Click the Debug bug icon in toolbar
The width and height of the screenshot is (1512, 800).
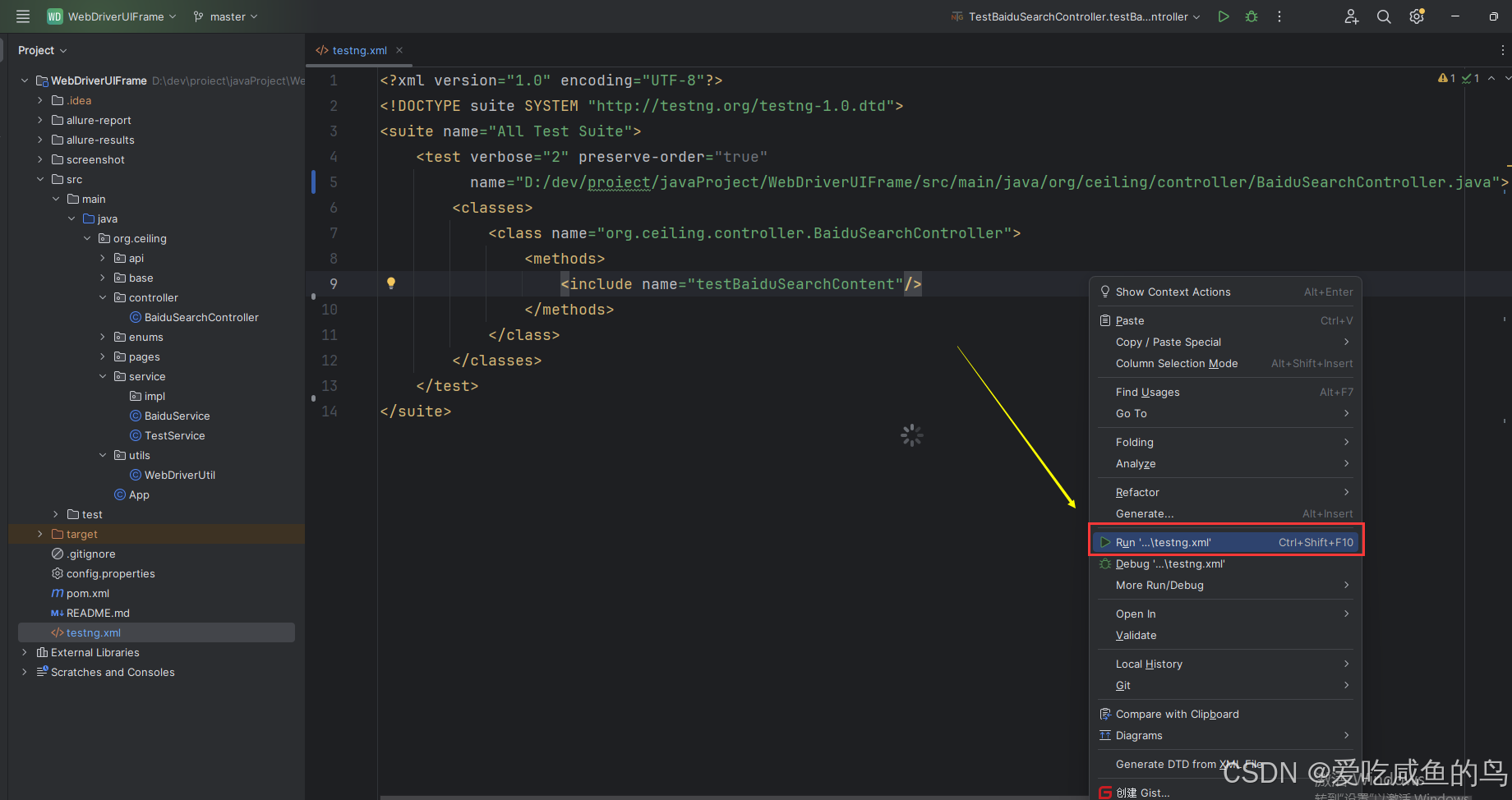pos(1252,16)
